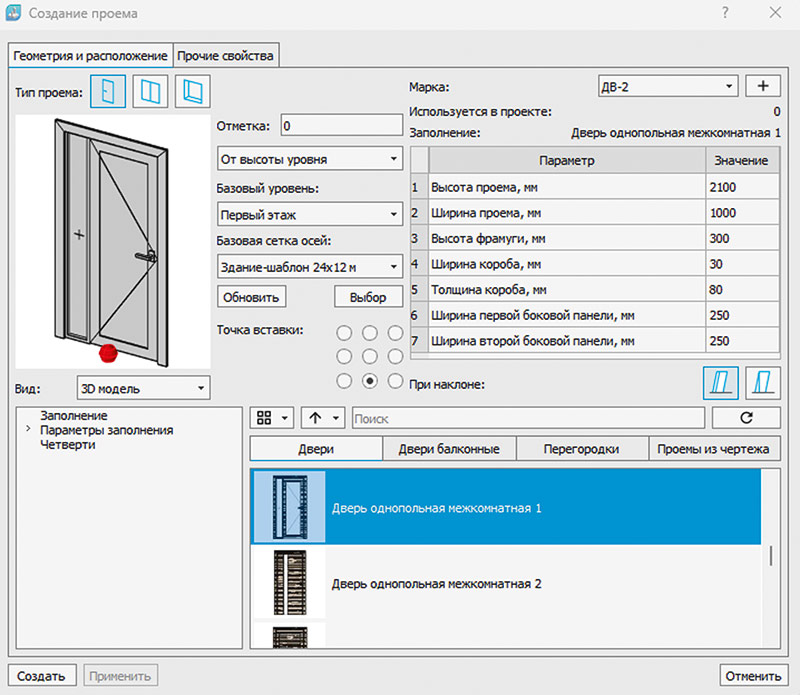Switch to Прочие свойства tab
Image resolution: width=800 pixels, height=695 pixels.
point(225,56)
